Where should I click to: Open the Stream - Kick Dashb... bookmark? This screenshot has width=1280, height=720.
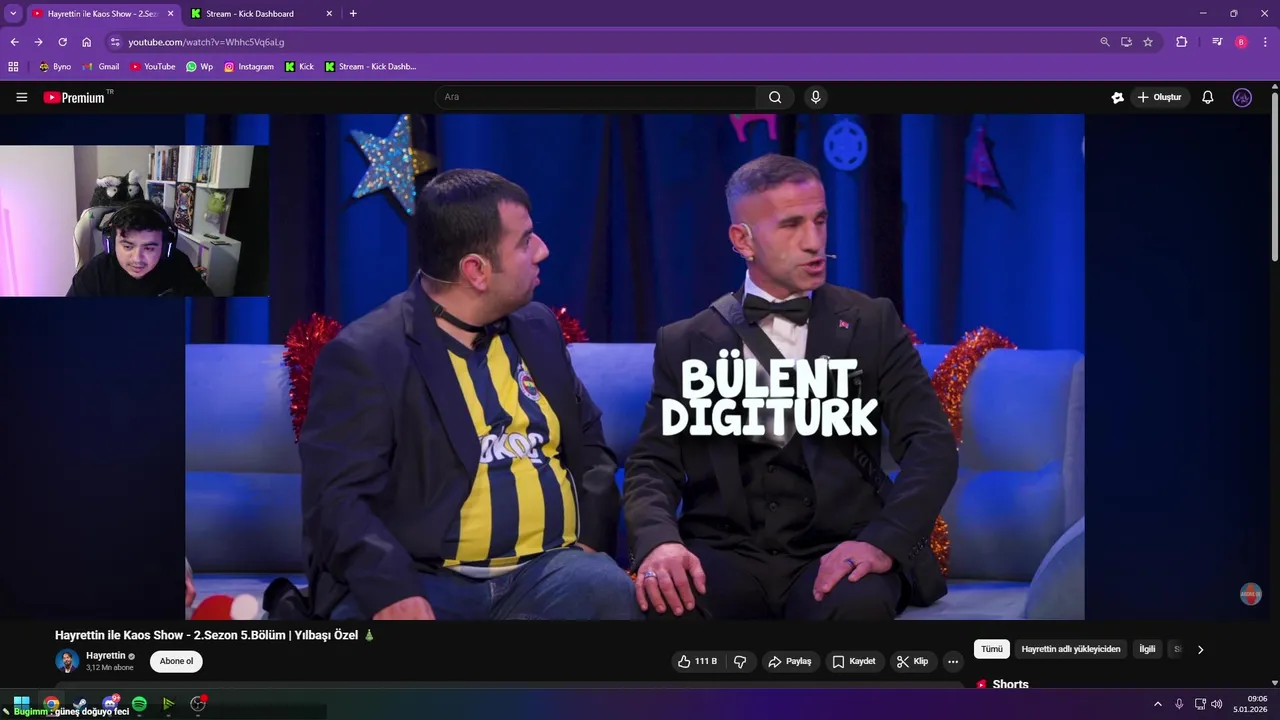pyautogui.click(x=370, y=67)
